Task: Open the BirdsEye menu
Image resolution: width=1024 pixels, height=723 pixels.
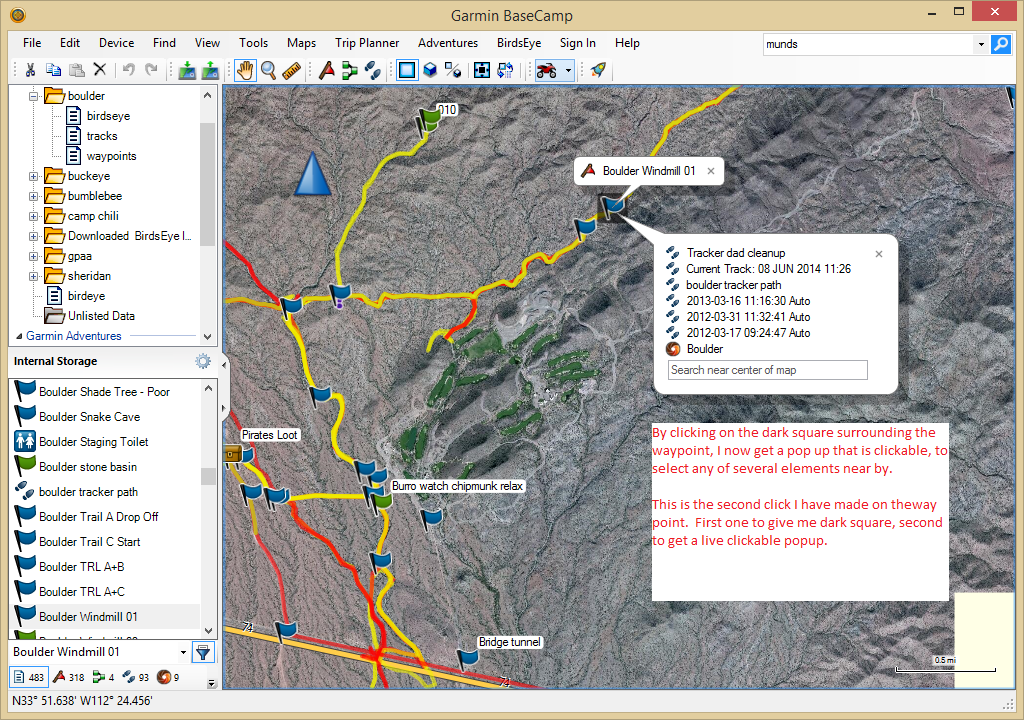Action: pyautogui.click(x=517, y=43)
